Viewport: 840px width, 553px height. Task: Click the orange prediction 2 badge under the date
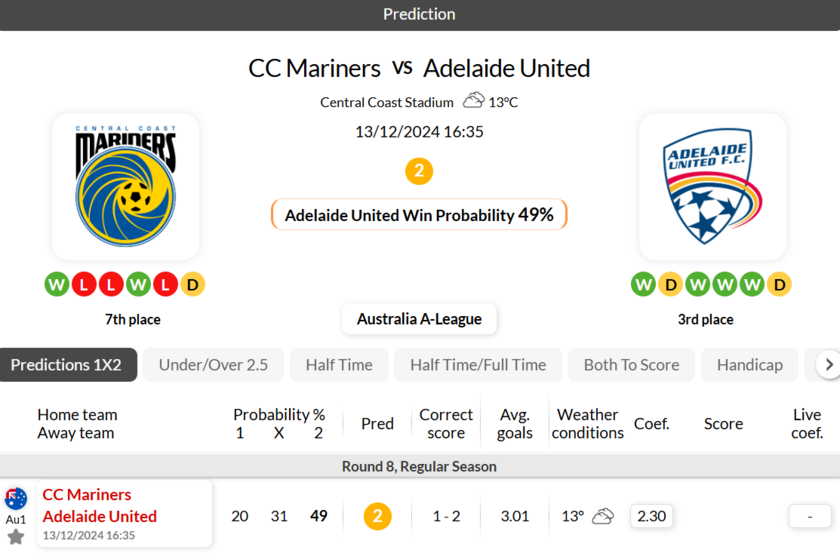click(x=419, y=171)
